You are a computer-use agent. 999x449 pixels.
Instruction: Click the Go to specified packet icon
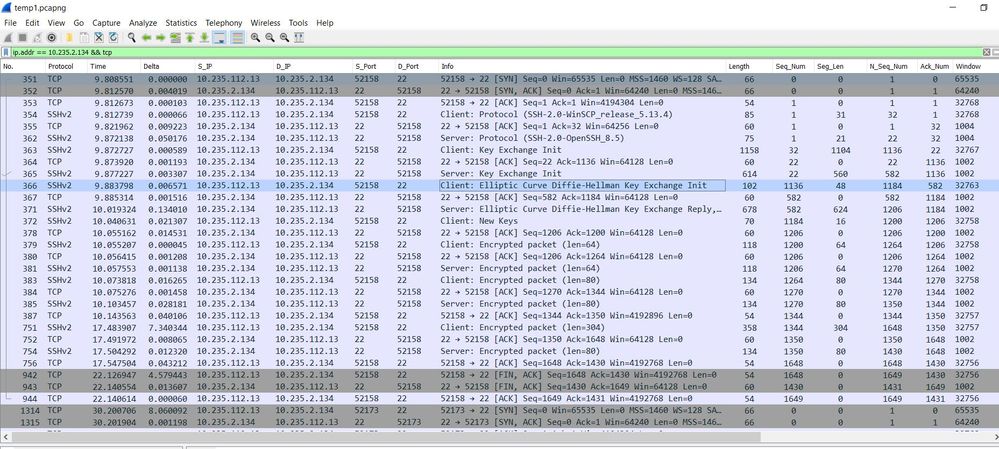pos(175,38)
